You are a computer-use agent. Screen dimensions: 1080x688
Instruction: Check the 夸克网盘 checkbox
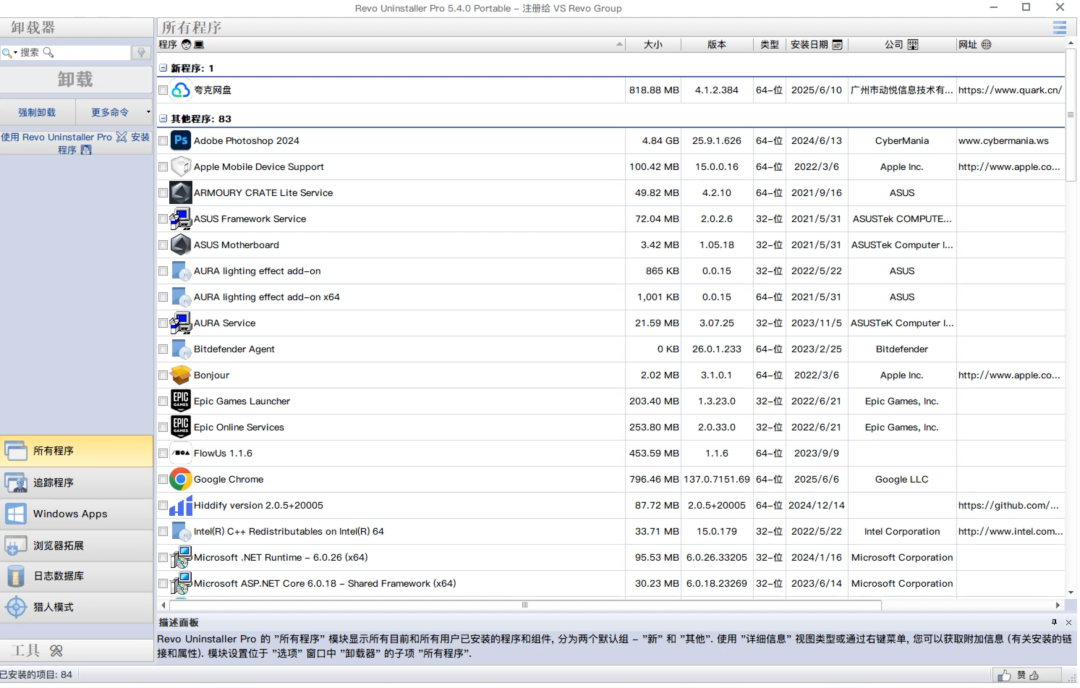tap(163, 90)
